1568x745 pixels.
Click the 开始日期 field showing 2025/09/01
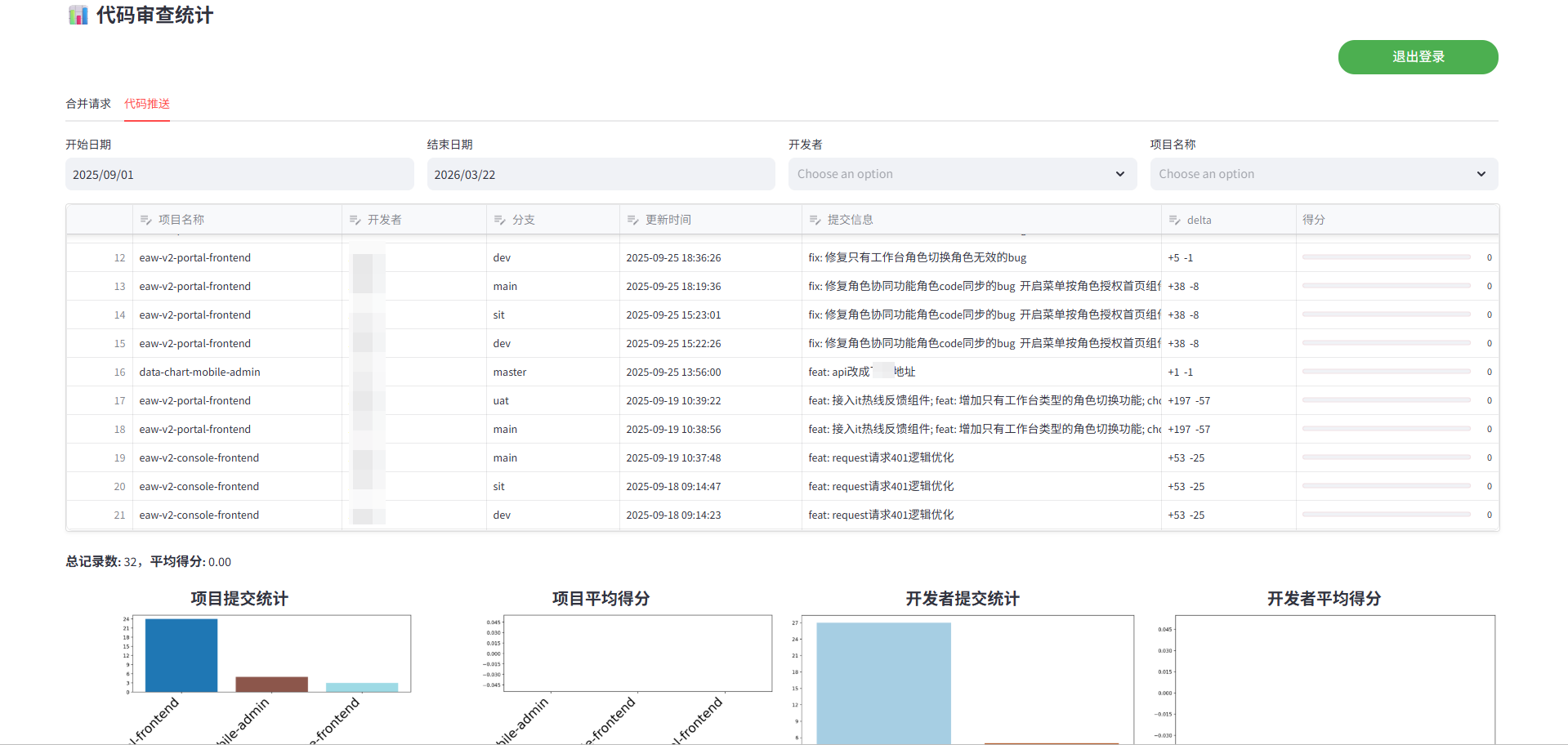pyautogui.click(x=239, y=175)
